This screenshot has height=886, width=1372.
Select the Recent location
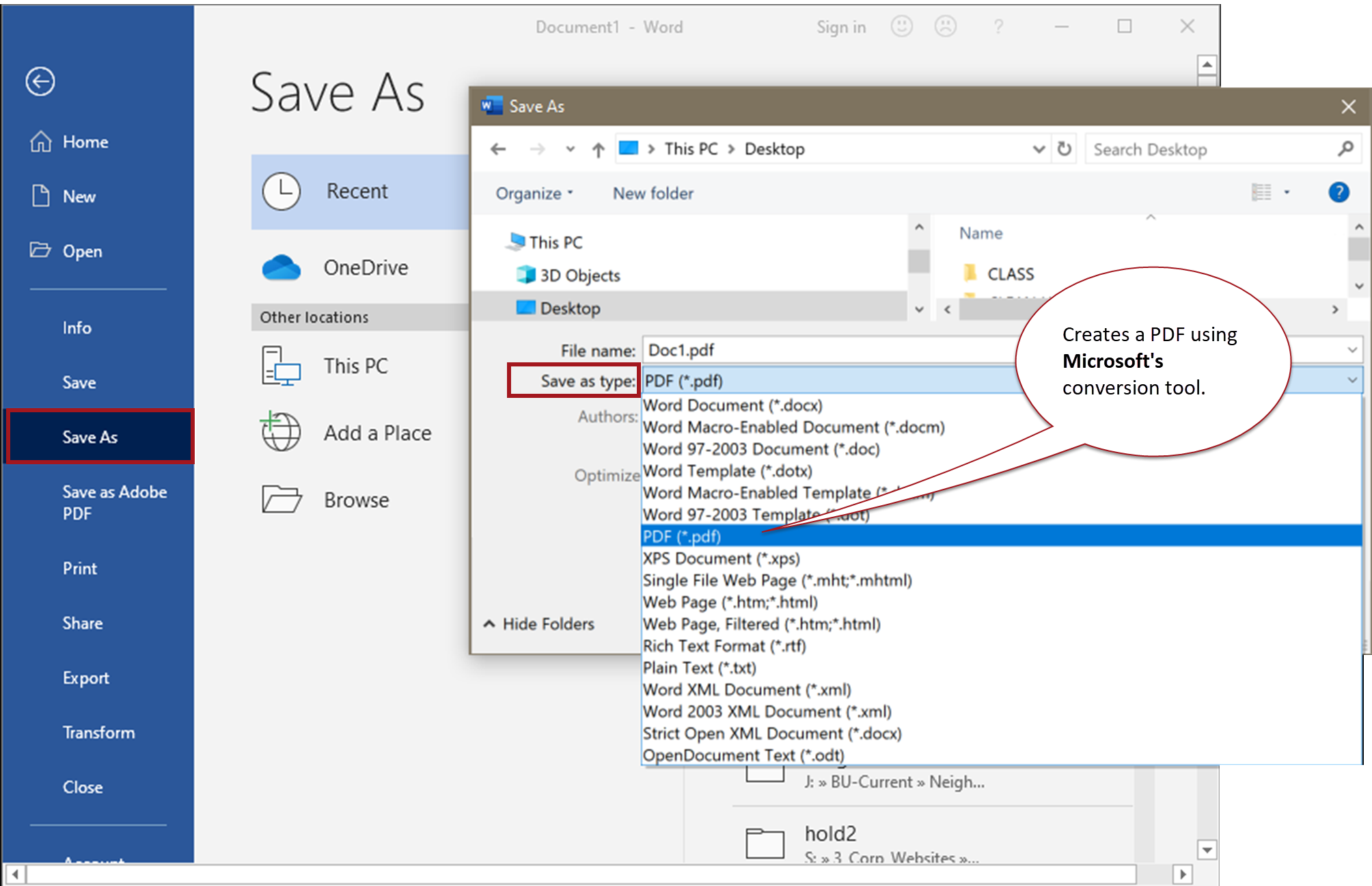point(361,191)
